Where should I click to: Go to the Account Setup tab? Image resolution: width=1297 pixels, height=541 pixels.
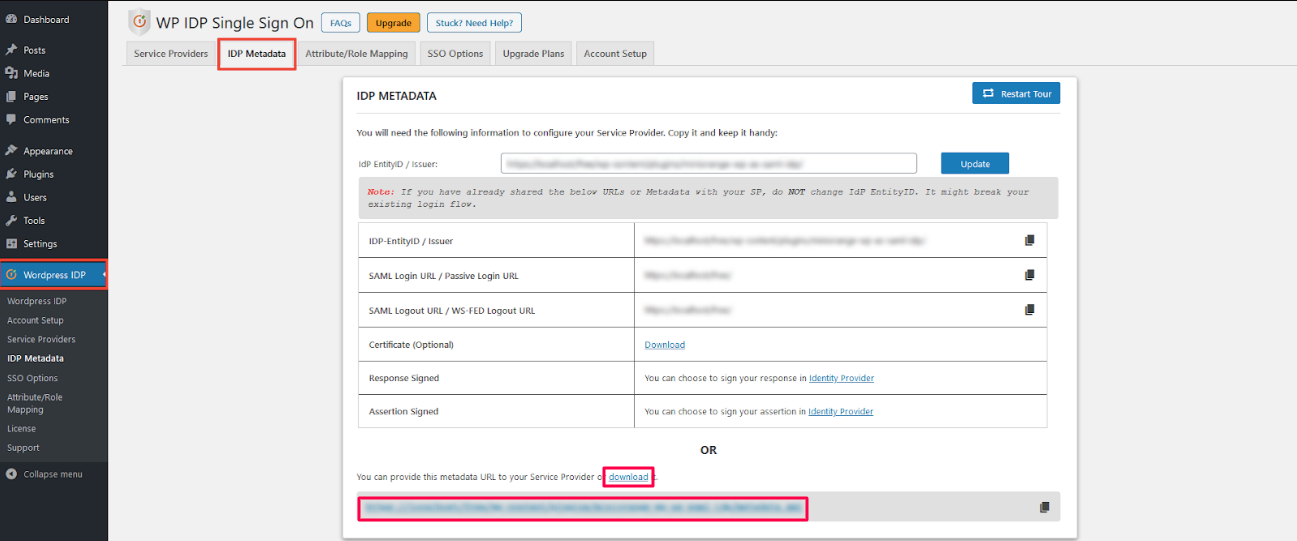(615, 54)
